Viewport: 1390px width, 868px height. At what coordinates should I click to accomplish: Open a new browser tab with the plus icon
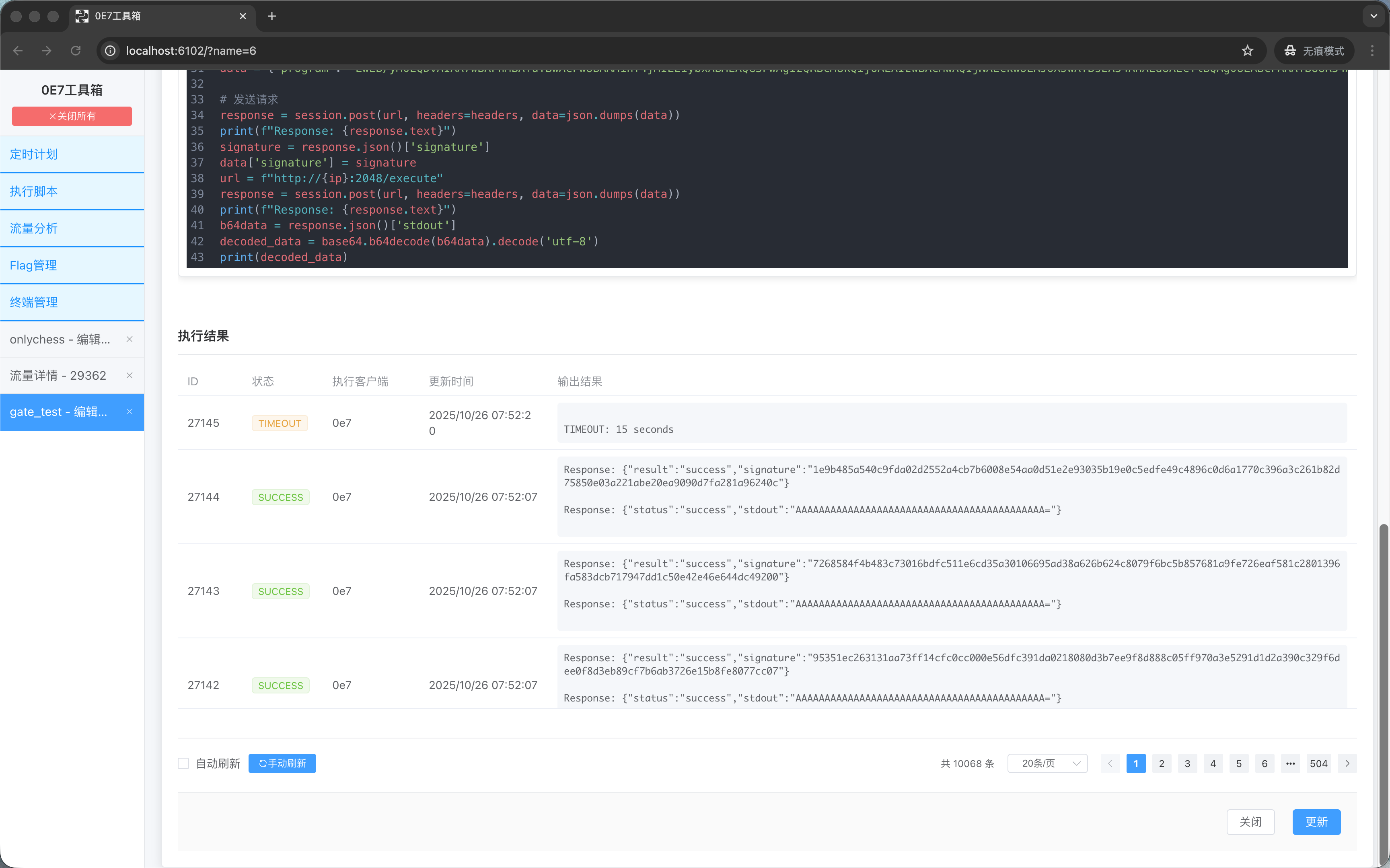coord(272,16)
